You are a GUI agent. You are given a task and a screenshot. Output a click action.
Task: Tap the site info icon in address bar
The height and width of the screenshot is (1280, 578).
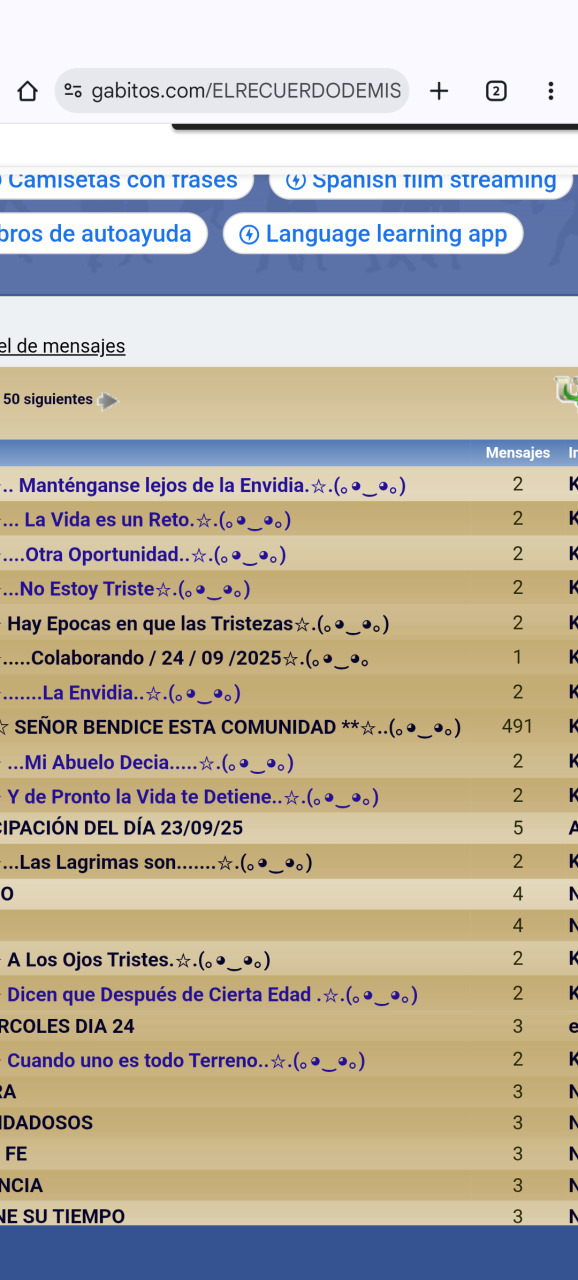click(72, 91)
